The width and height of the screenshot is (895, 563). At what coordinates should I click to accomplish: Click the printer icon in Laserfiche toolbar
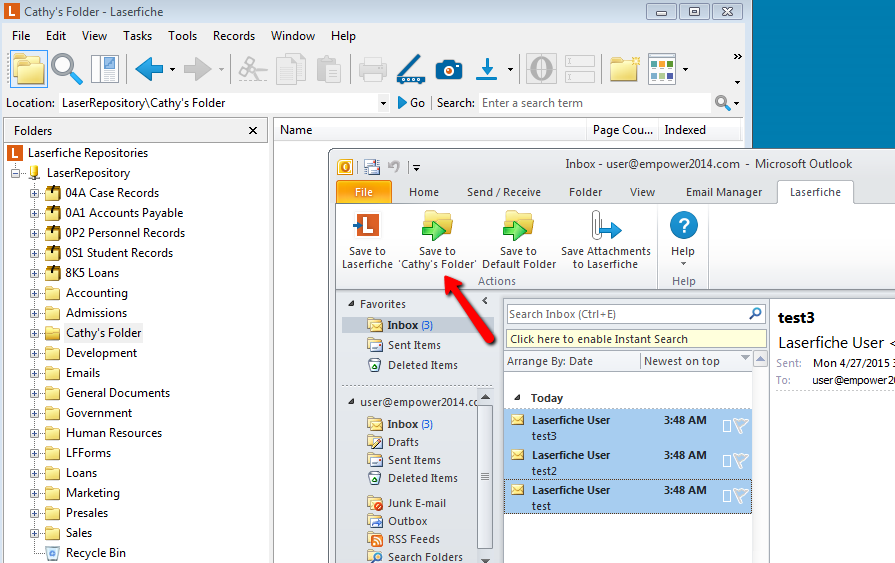click(373, 69)
